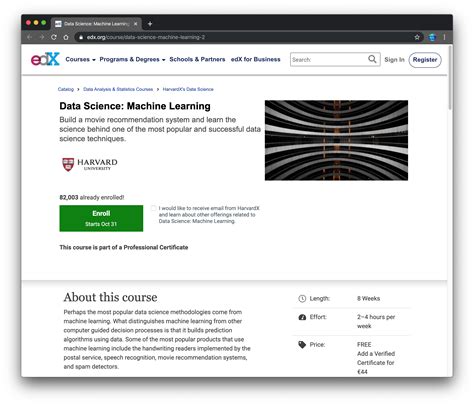This screenshot has width=474, height=405.
Task: Click the browser profile avatar icon
Action: tap(432, 37)
